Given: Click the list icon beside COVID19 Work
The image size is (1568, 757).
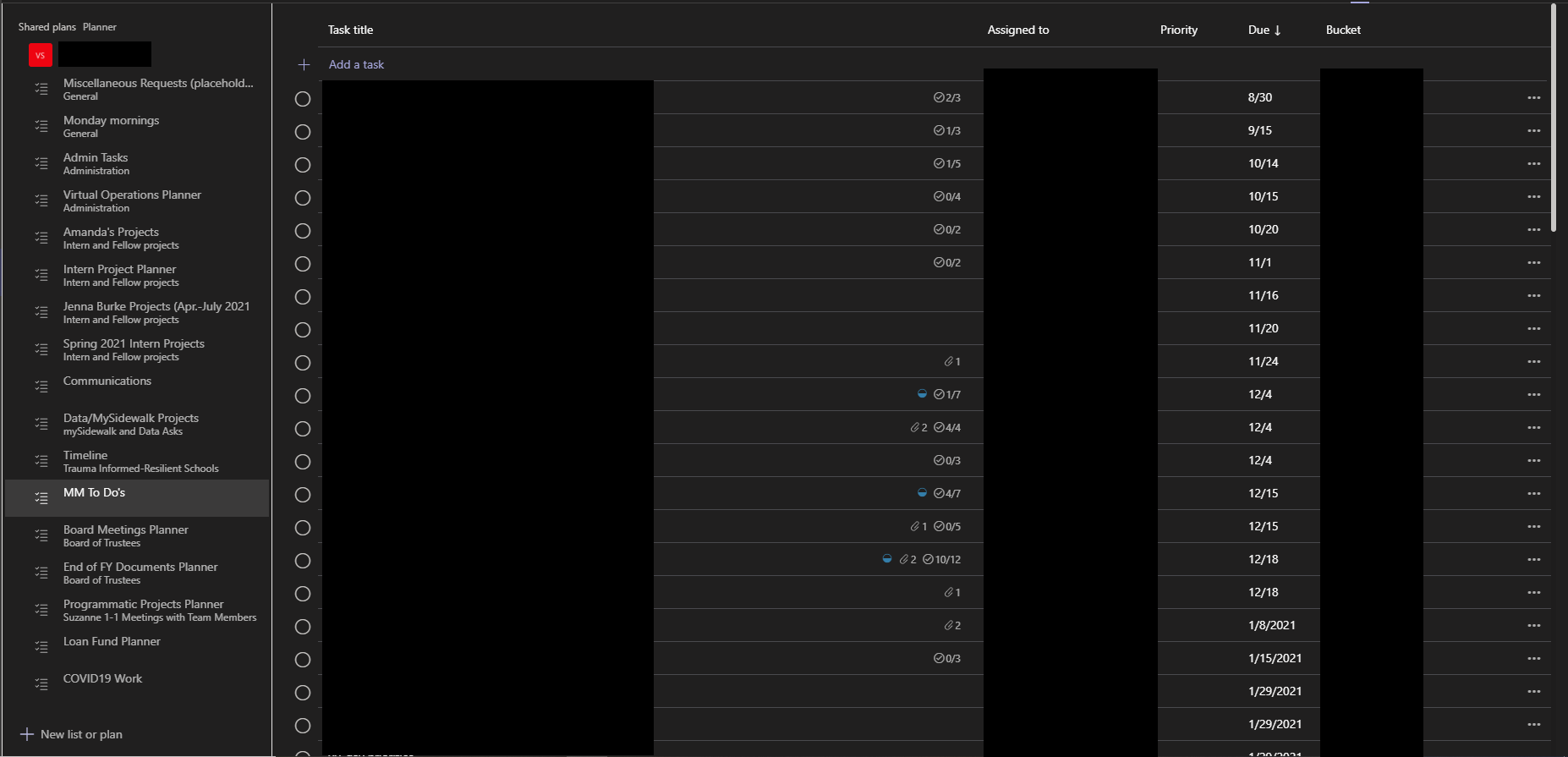Looking at the screenshot, I should 41,684.
